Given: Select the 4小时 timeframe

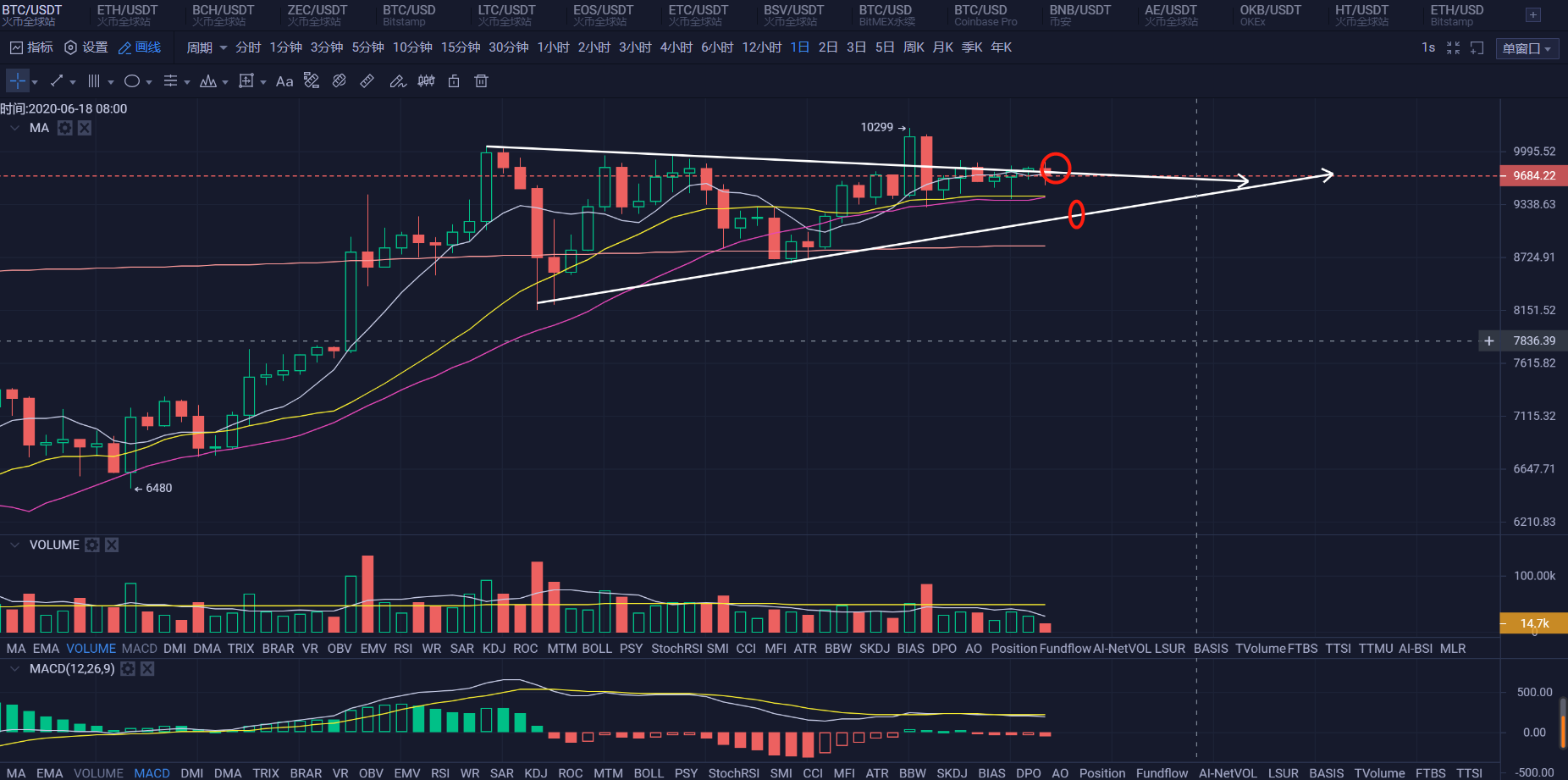Looking at the screenshot, I should click(x=676, y=47).
